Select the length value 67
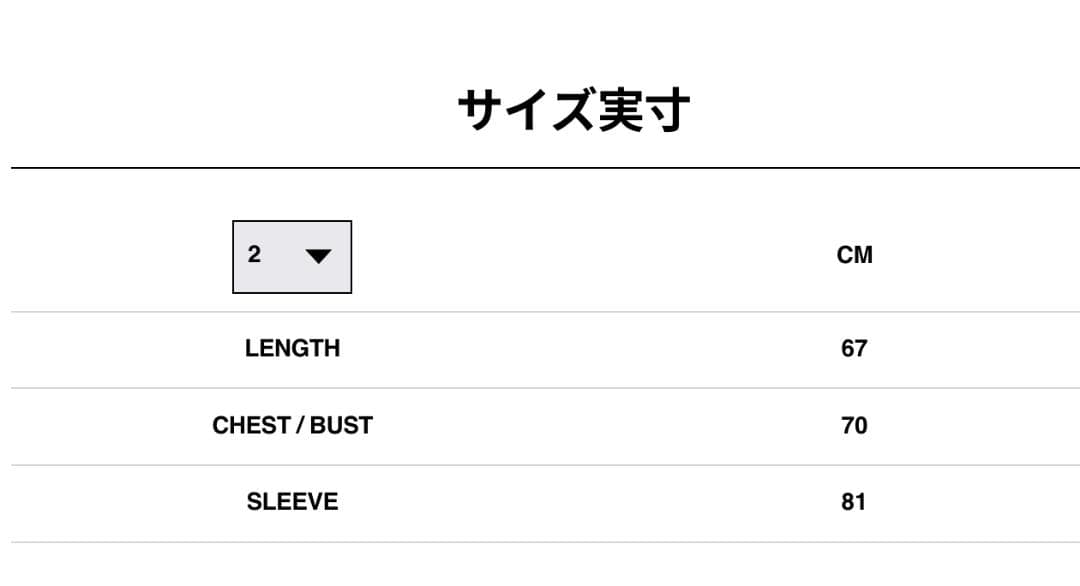Image resolution: width=1080 pixels, height=586 pixels. click(854, 349)
